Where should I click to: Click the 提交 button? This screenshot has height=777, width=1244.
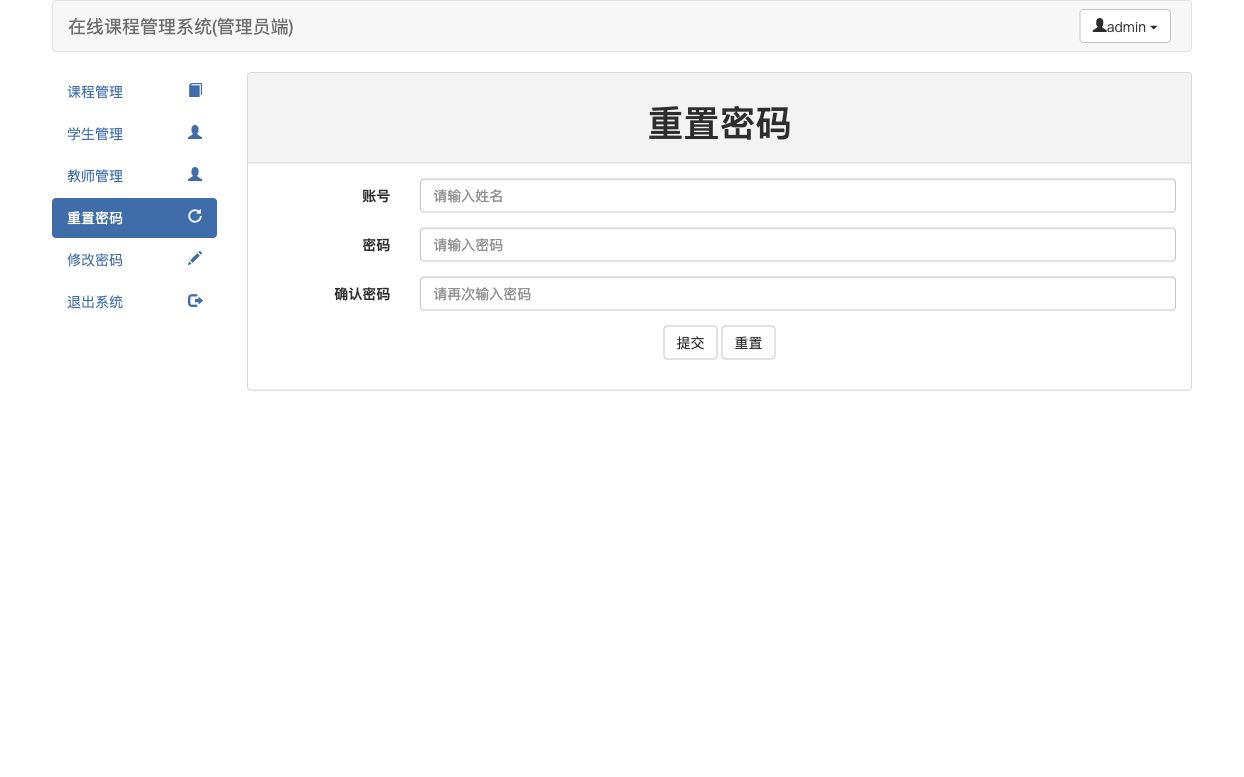[690, 343]
